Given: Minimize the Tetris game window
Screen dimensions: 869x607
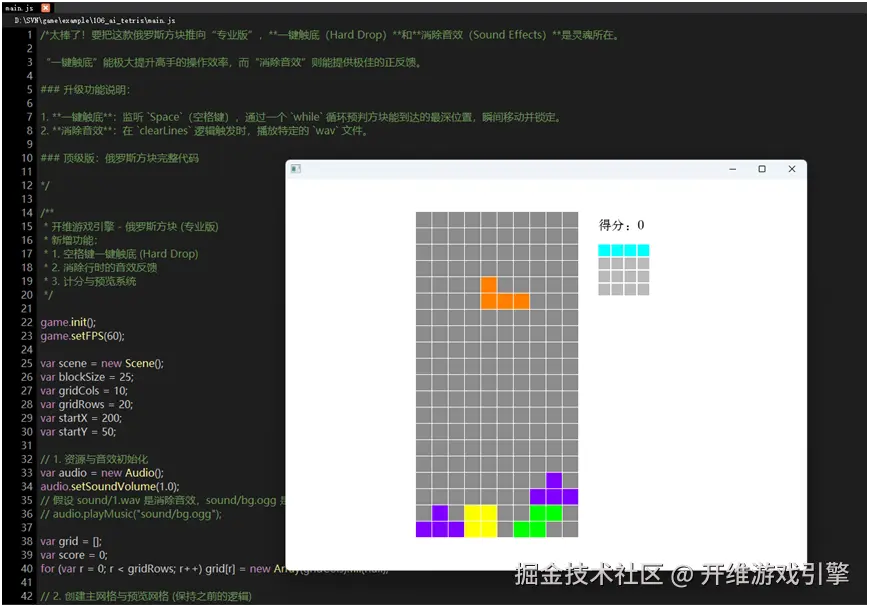Looking at the screenshot, I should point(735,168).
